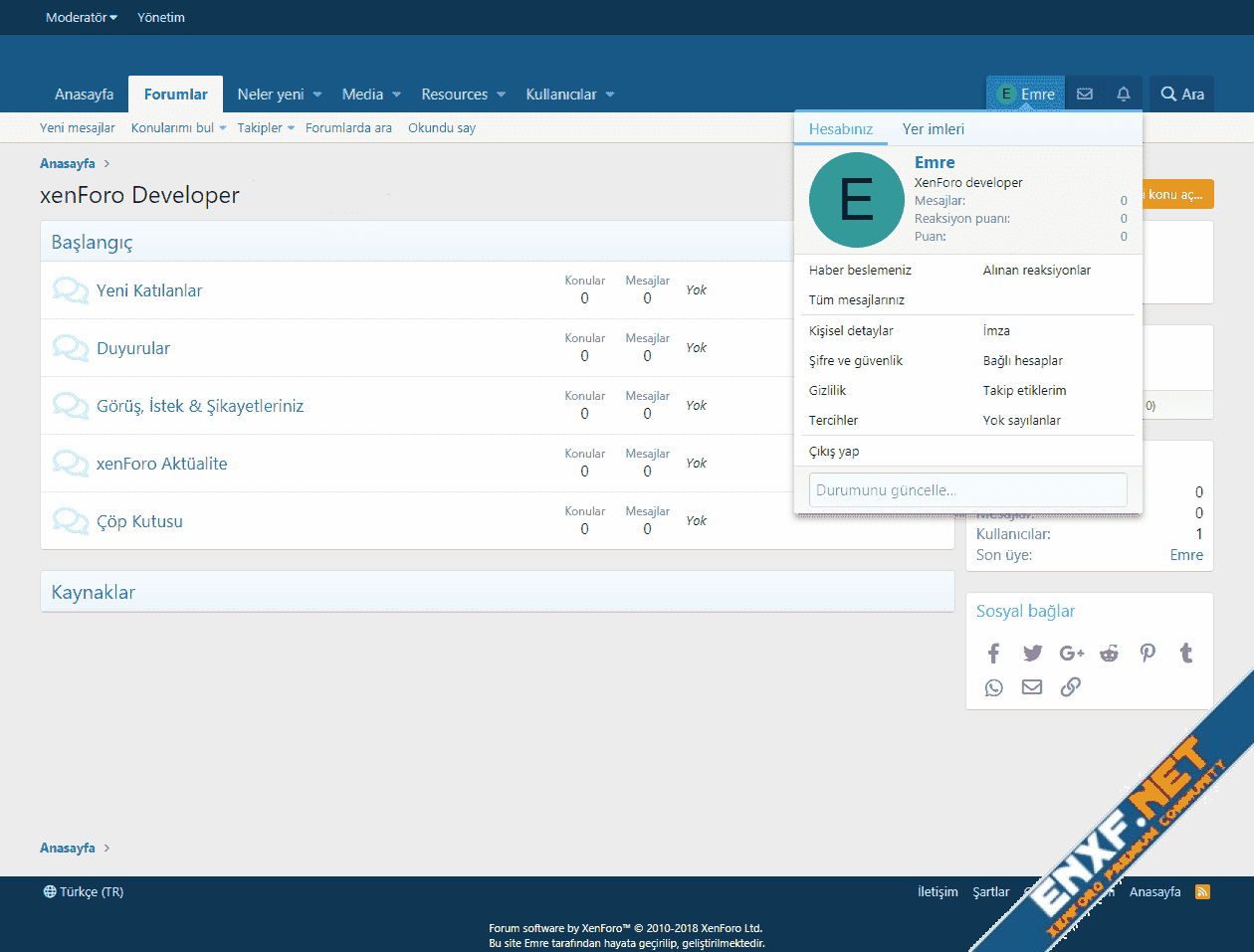
Task: Open the RSS feed icon in footer
Action: tap(1202, 891)
